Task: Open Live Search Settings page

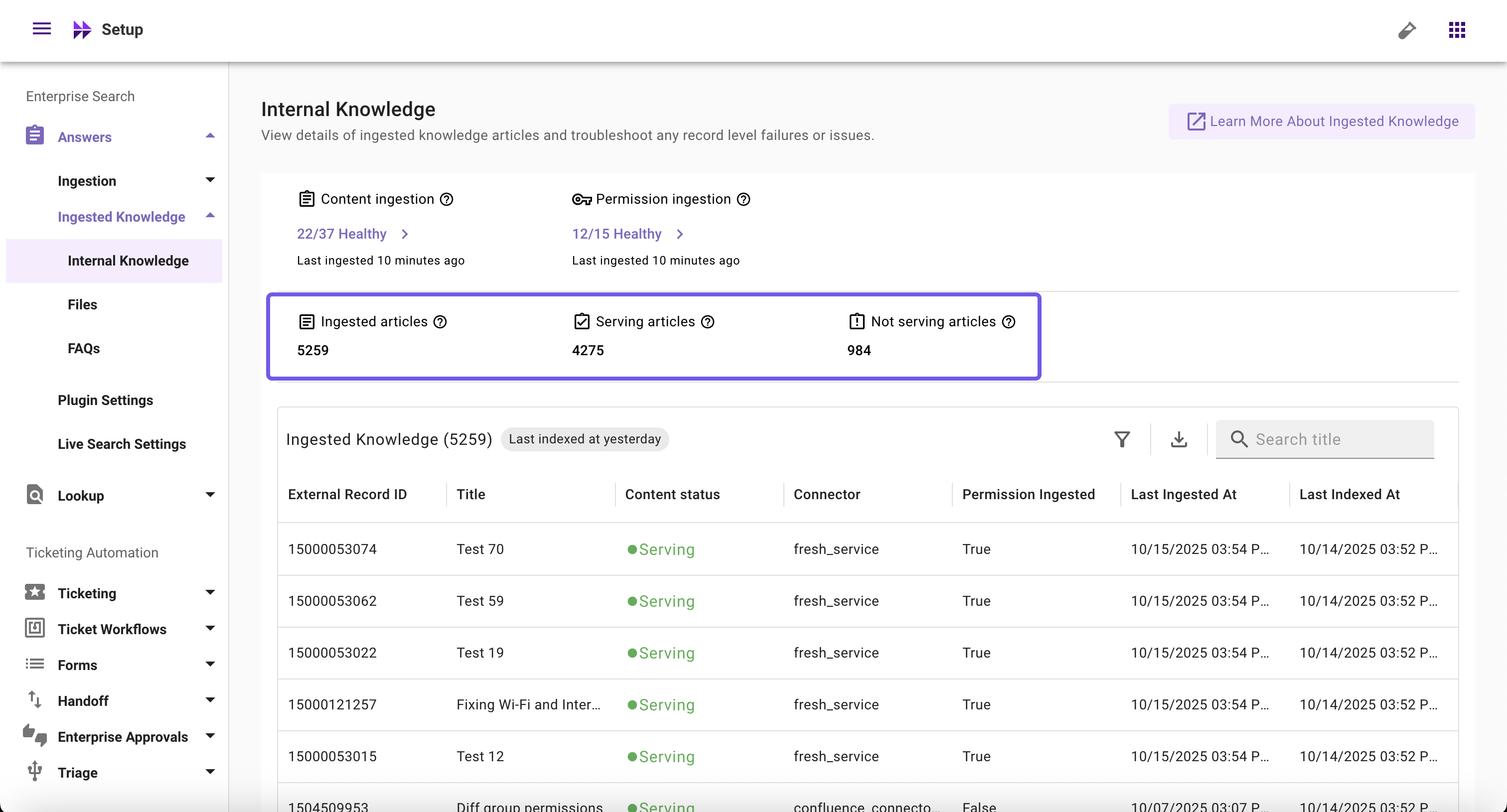Action: tap(122, 444)
